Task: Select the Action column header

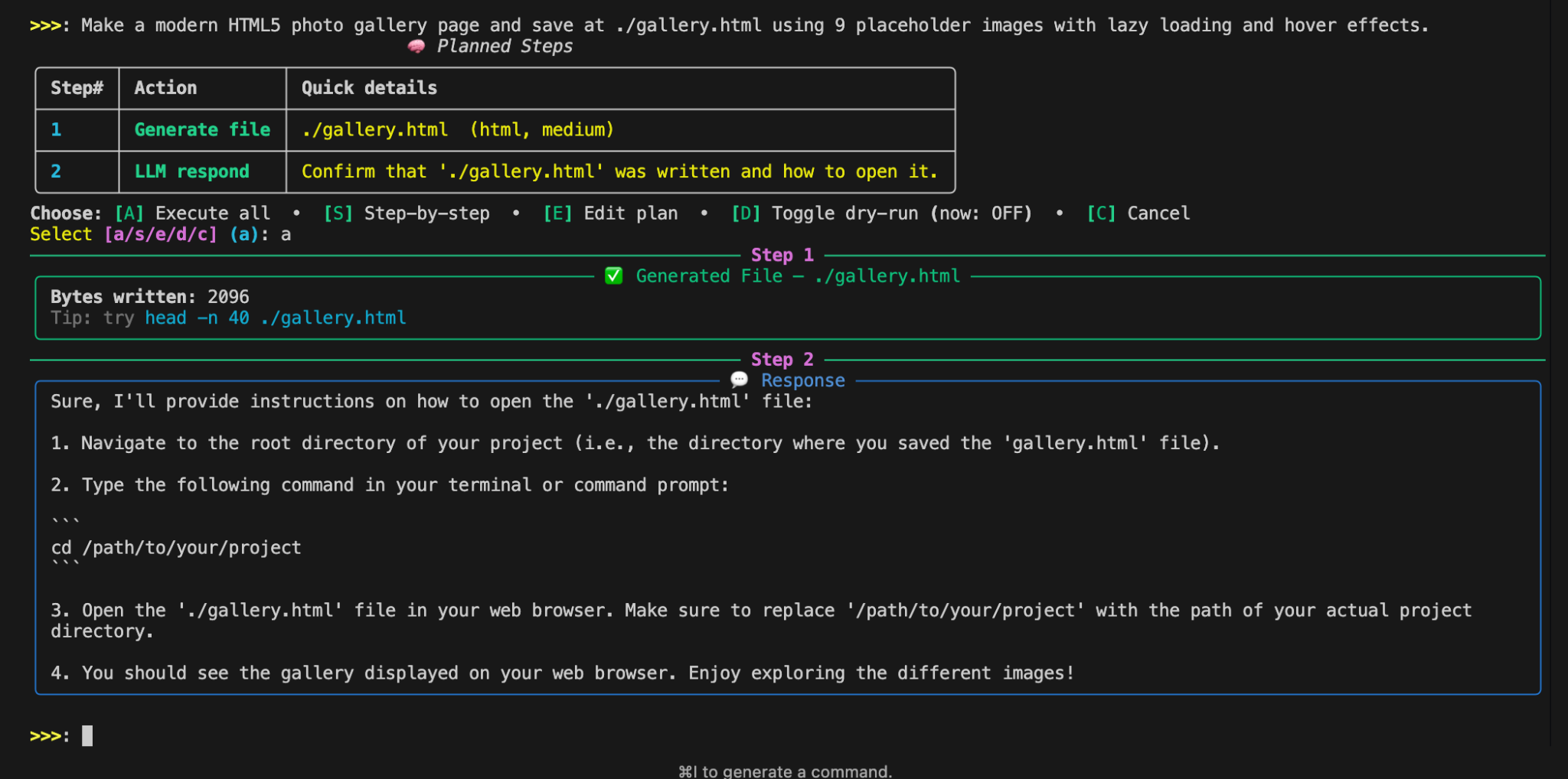Action: (165, 88)
